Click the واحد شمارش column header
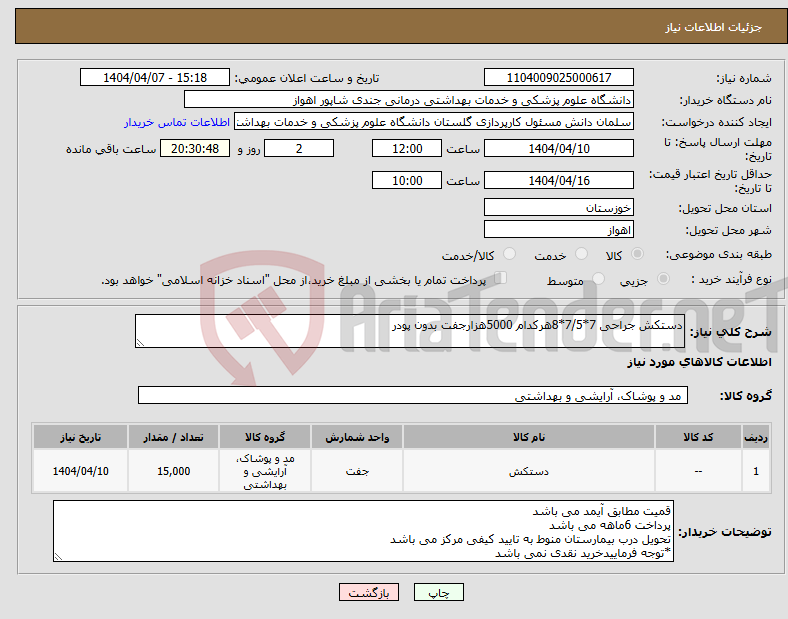 coord(357,437)
